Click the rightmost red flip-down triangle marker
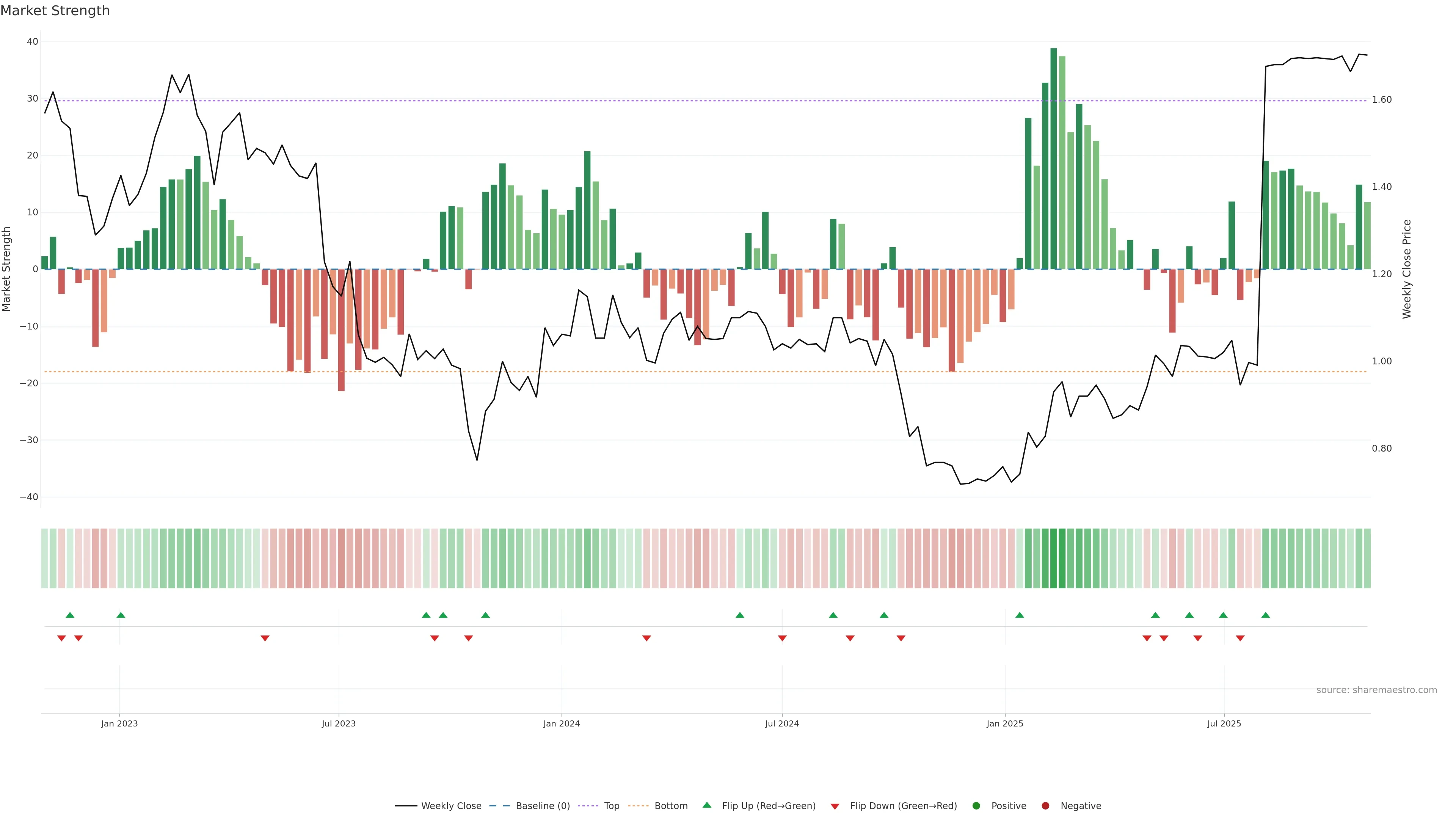 [1240, 638]
